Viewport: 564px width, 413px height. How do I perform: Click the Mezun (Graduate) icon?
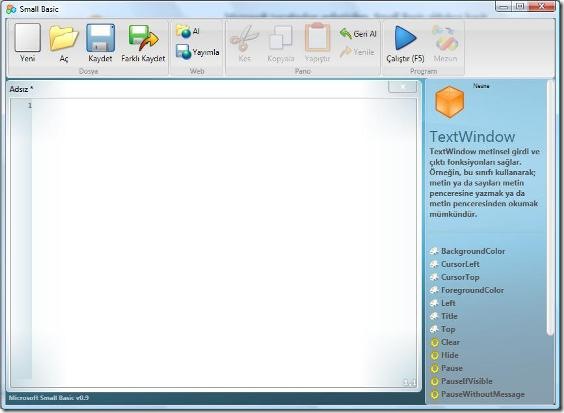pos(445,38)
